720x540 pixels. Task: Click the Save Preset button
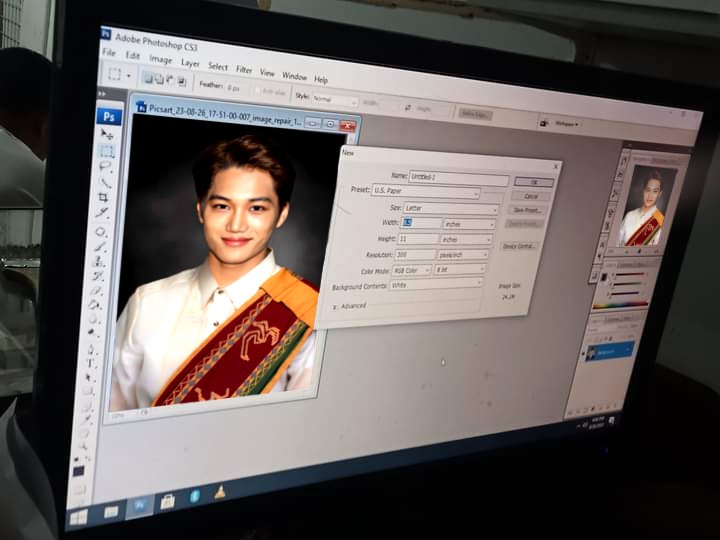pos(528,210)
